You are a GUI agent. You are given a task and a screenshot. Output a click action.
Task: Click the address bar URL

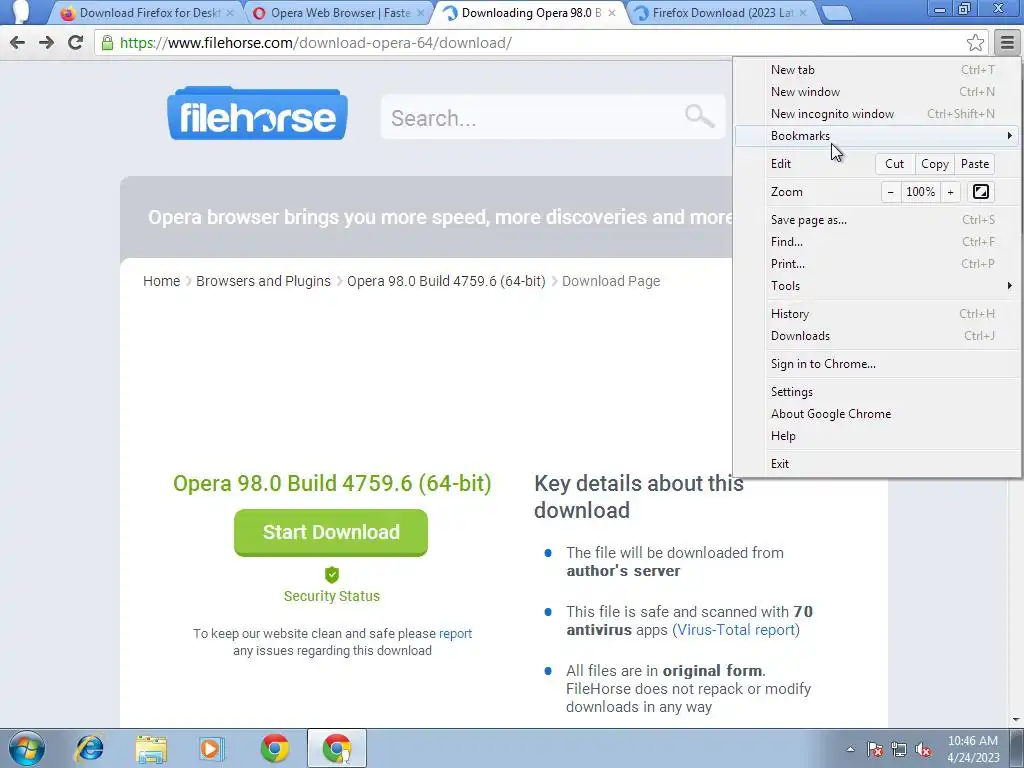point(316,43)
